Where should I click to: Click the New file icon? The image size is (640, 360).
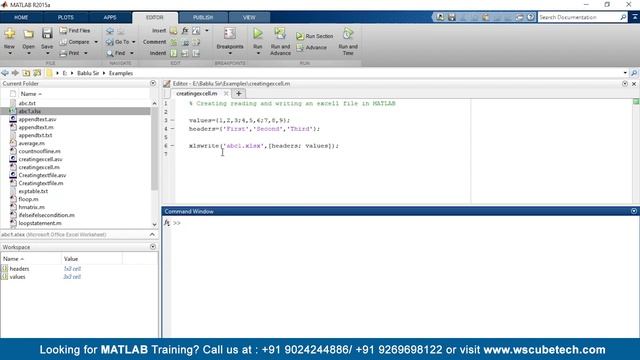pyautogui.click(x=9, y=33)
